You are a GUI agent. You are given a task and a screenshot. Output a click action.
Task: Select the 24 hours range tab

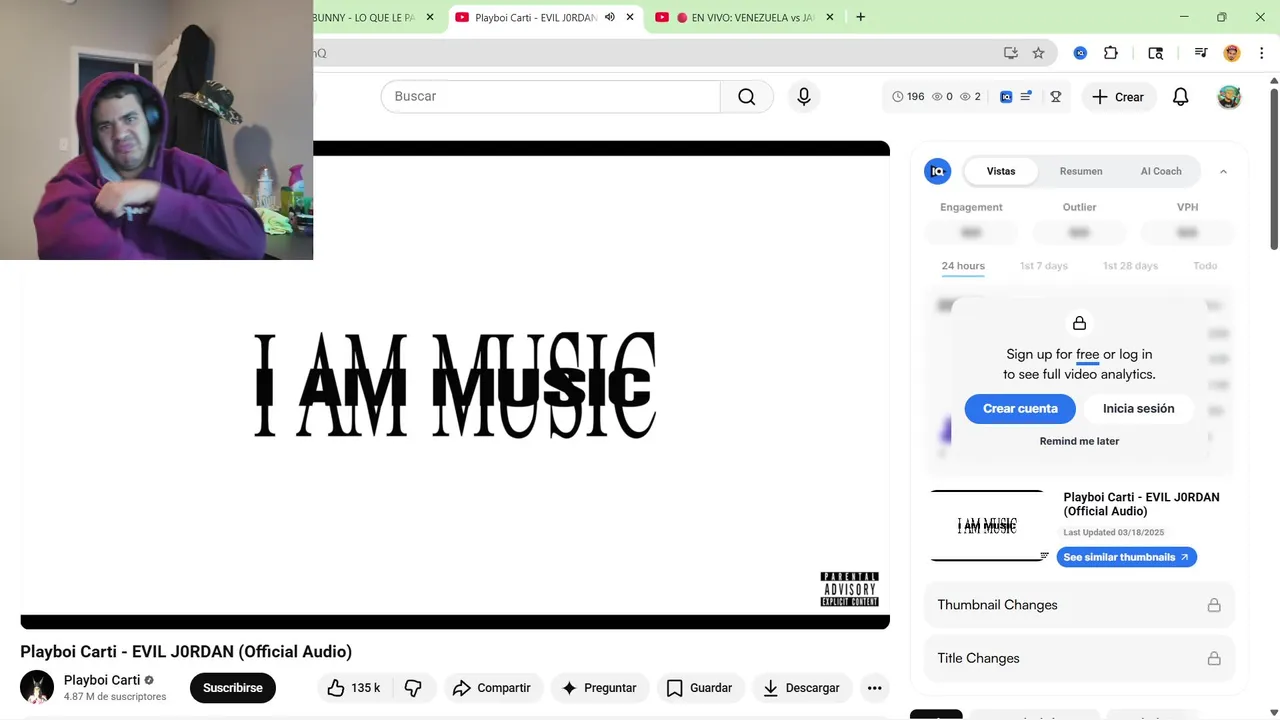pyautogui.click(x=963, y=266)
